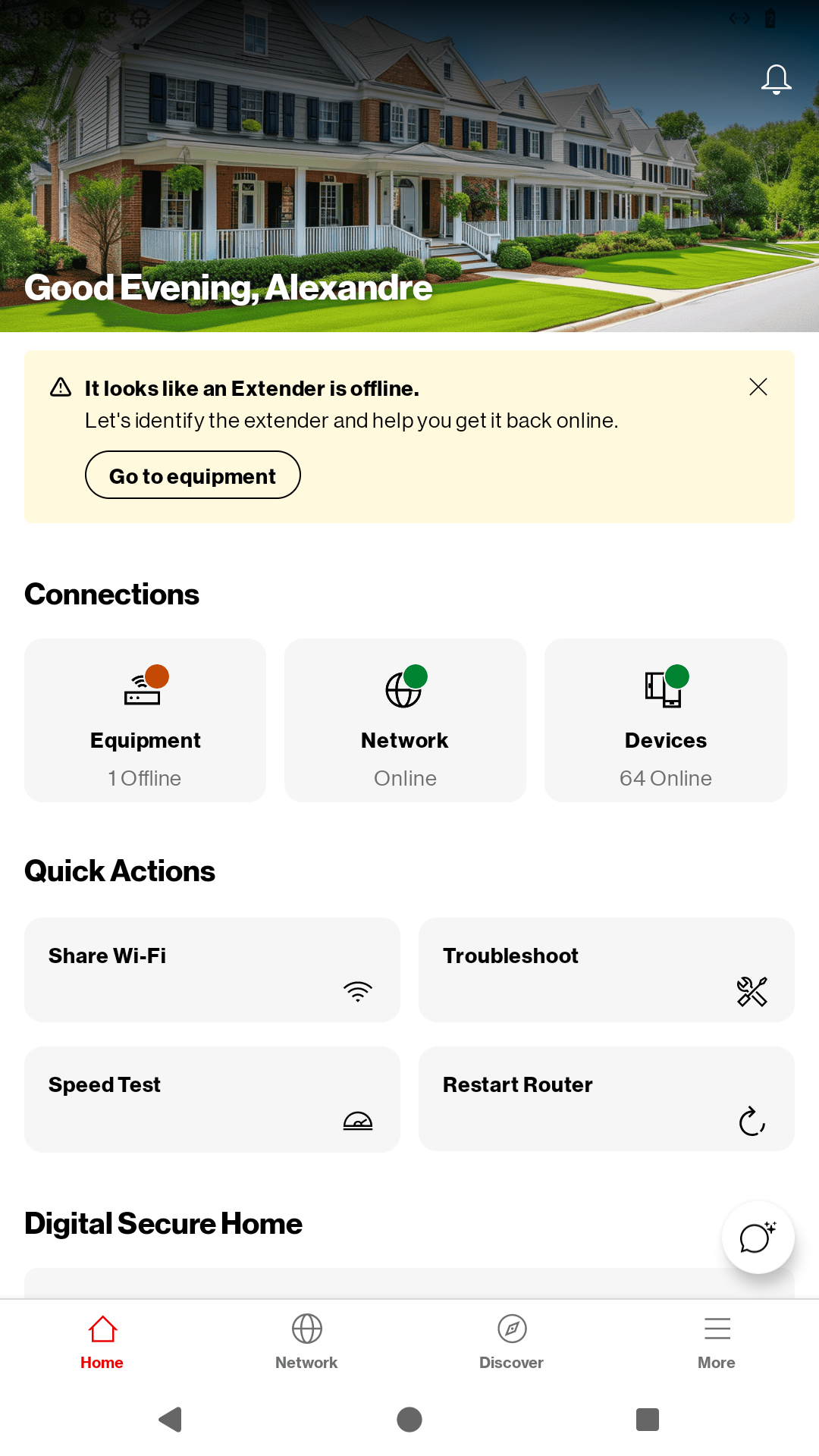Image resolution: width=819 pixels, height=1456 pixels.
Task: Open Equipment card showing 1 Offline
Action: [x=145, y=720]
